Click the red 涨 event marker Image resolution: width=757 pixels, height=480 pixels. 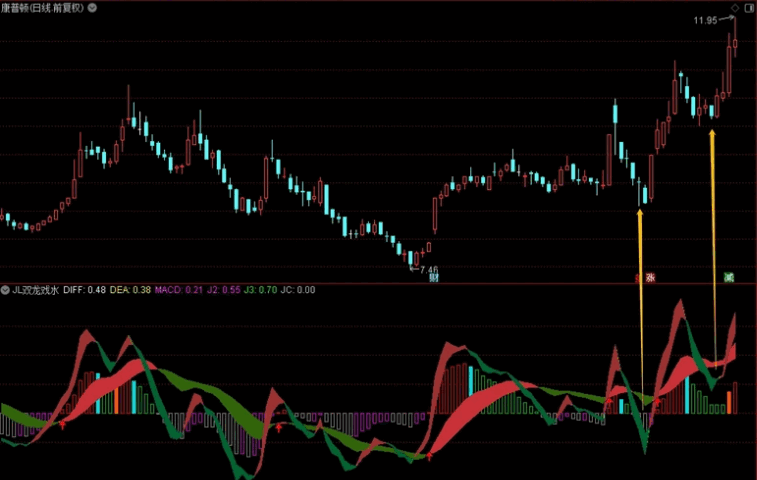pos(650,278)
